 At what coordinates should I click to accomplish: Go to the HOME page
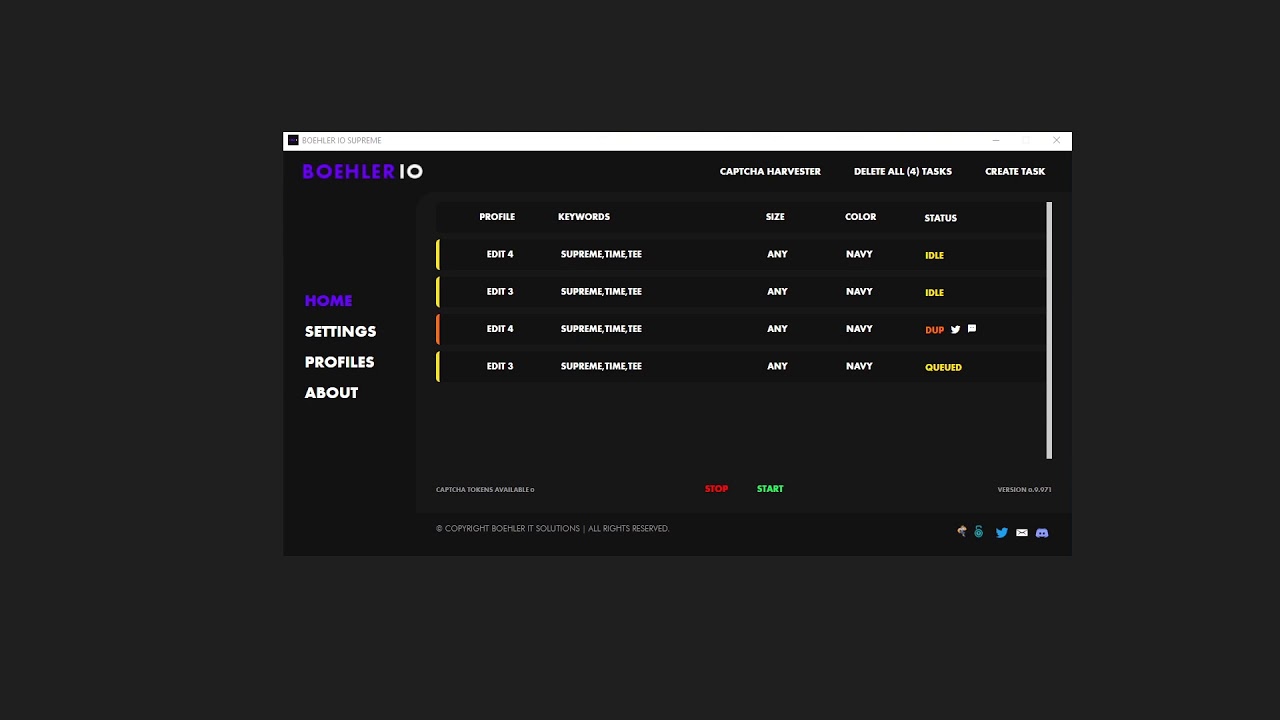point(328,300)
